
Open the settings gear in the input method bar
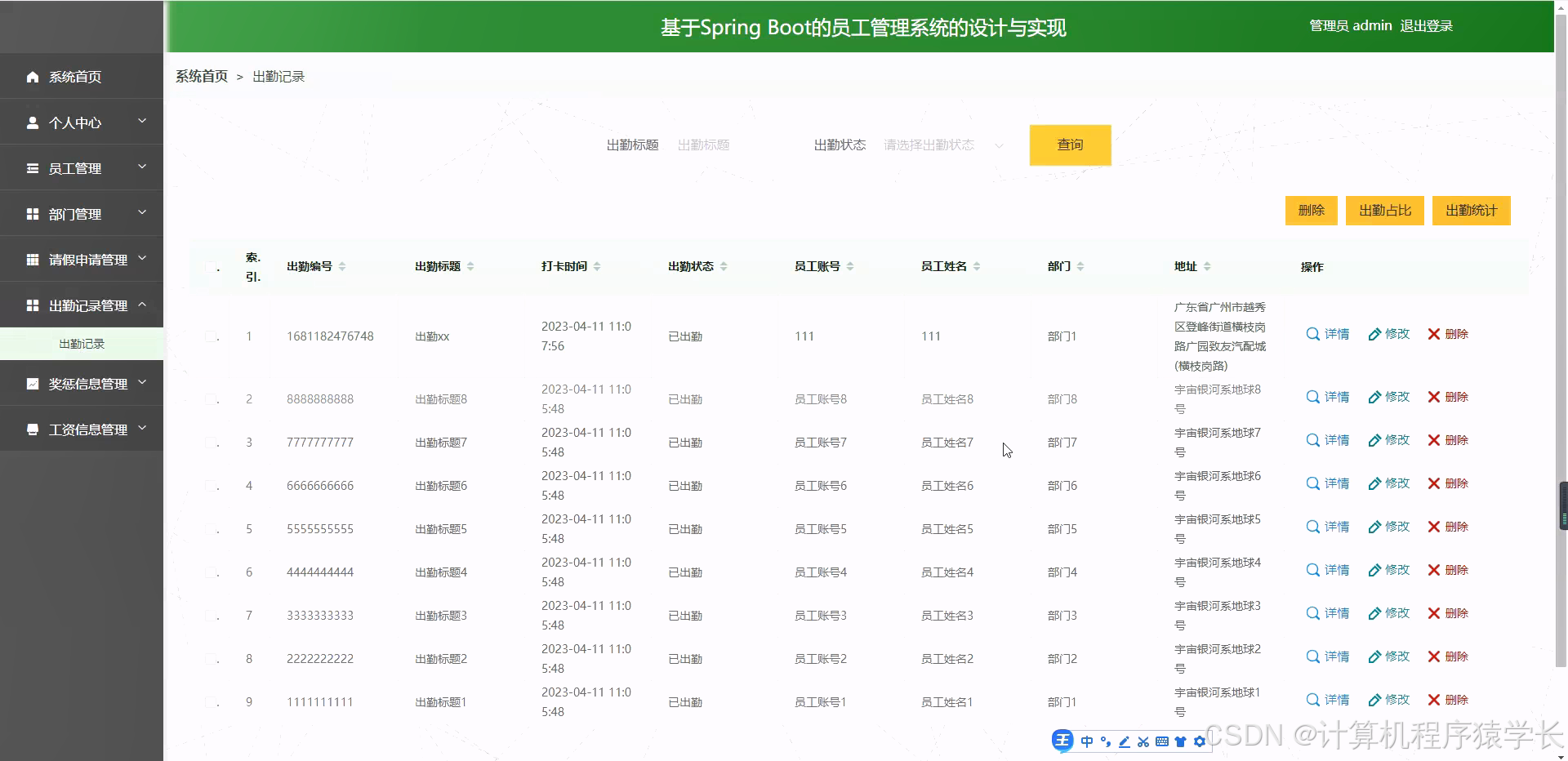[1199, 741]
